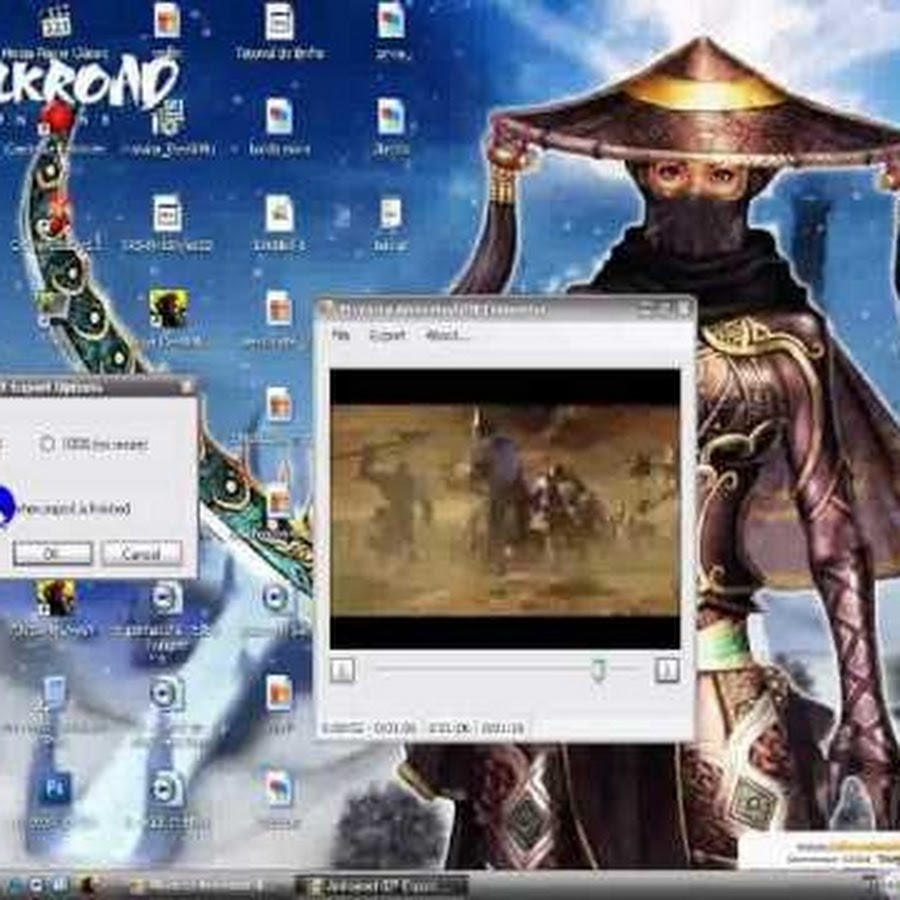Click the end marker button right of slider
The image size is (900, 900).
point(667,670)
